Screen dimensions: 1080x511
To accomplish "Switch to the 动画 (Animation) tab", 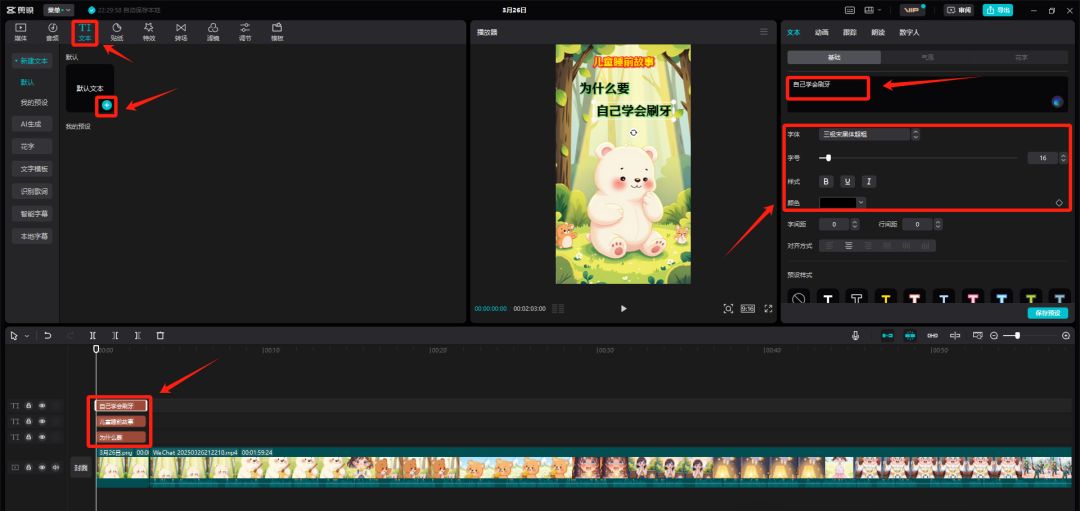I will pyautogui.click(x=821, y=32).
